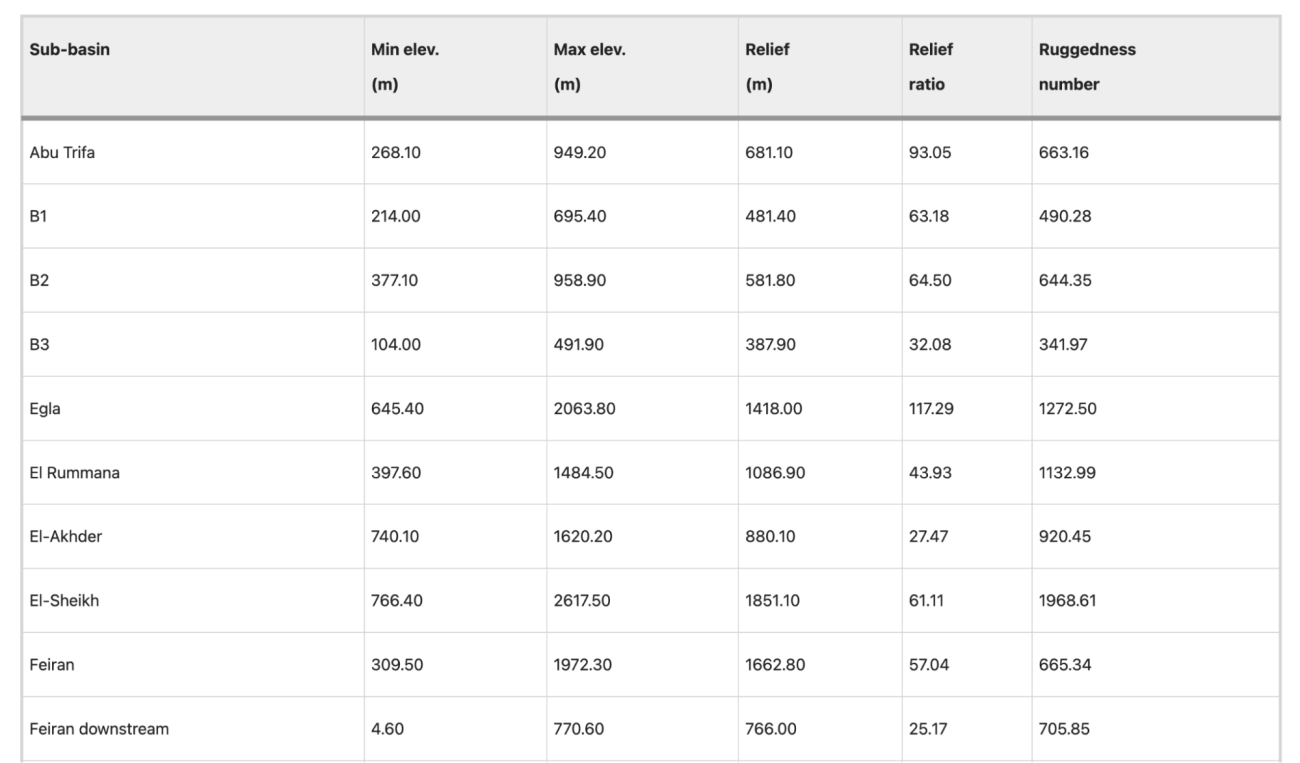
Task: Click the El-Akhder sub-basin cell
Action: coord(65,537)
